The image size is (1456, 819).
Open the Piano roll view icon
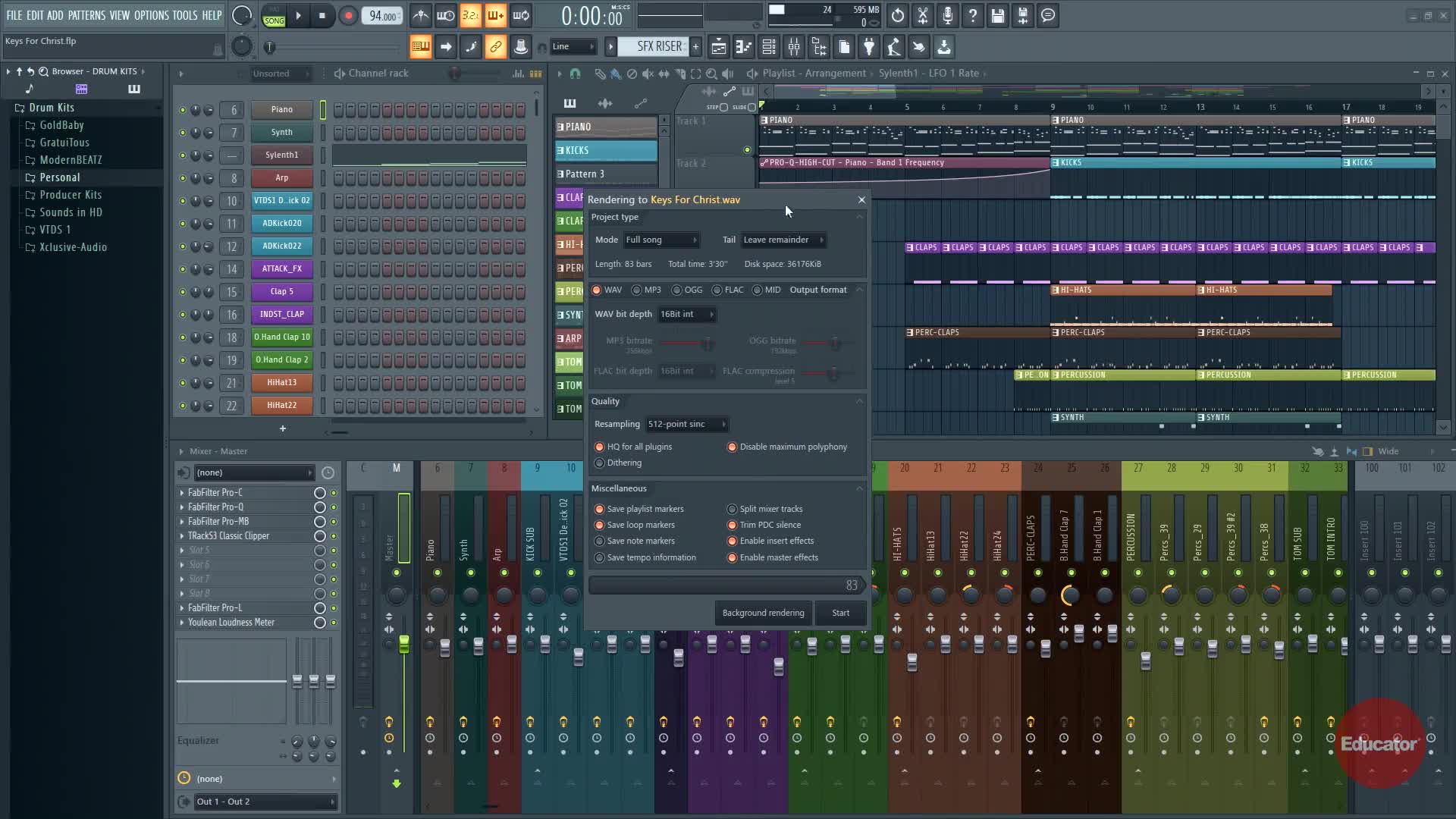(743, 47)
